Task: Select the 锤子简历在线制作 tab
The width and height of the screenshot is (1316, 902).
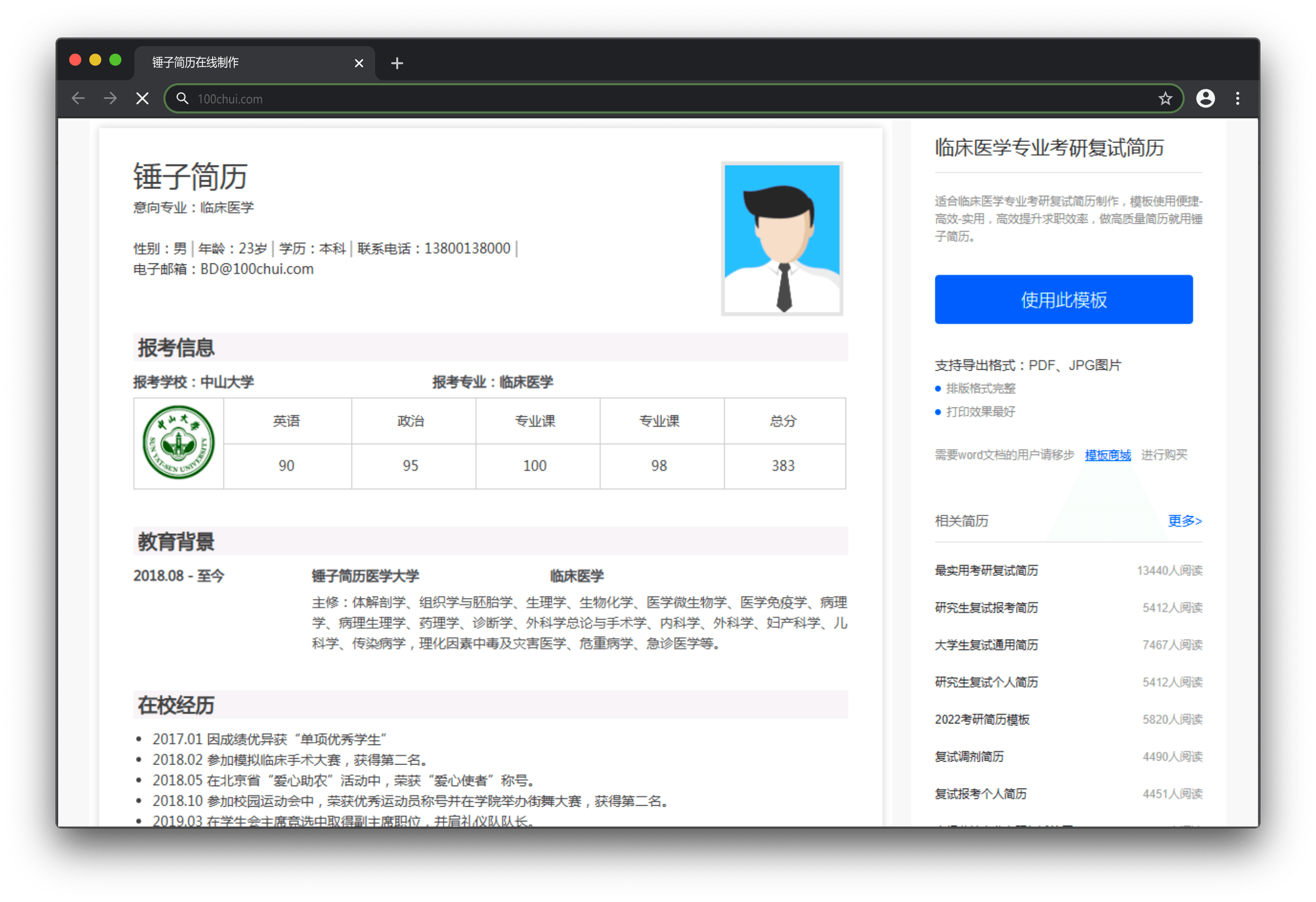Action: coord(255,62)
